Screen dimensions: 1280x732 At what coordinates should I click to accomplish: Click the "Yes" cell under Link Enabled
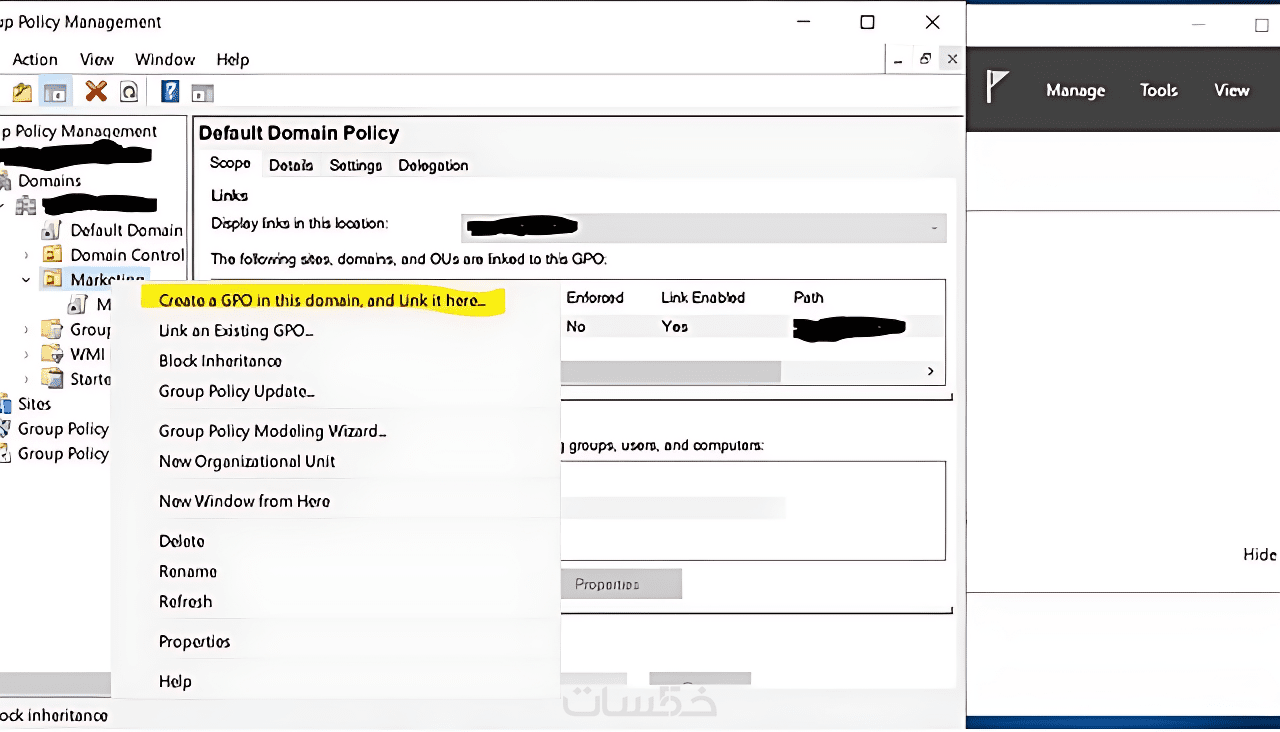[675, 326]
